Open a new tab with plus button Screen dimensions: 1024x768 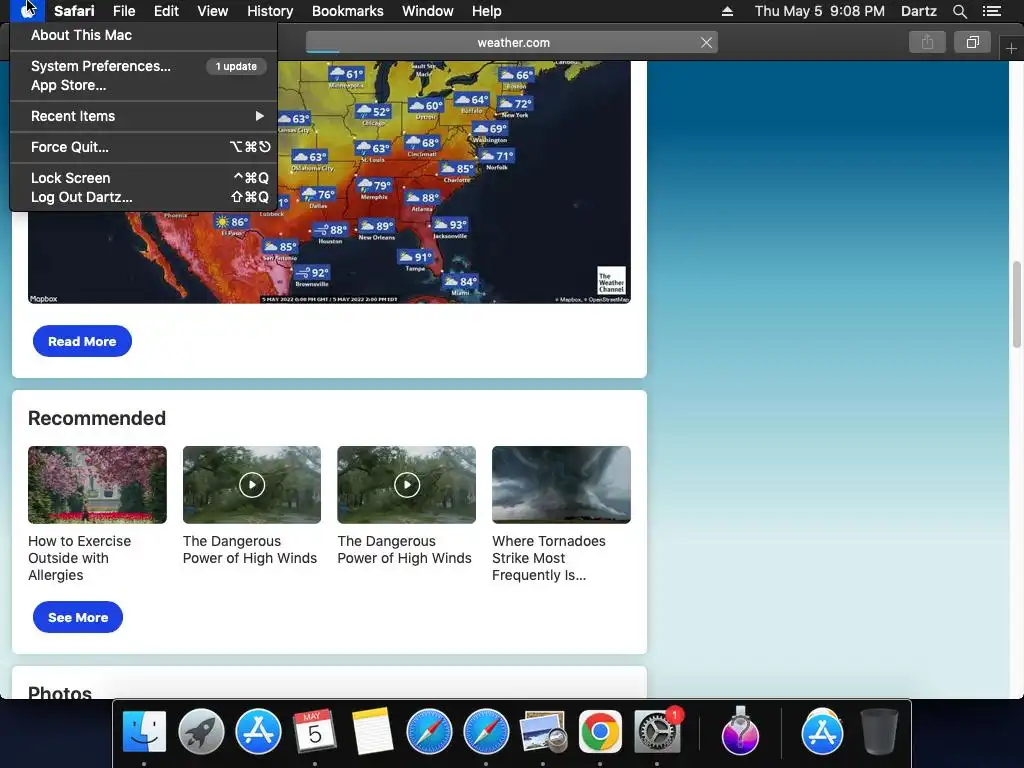pyautogui.click(x=1011, y=48)
